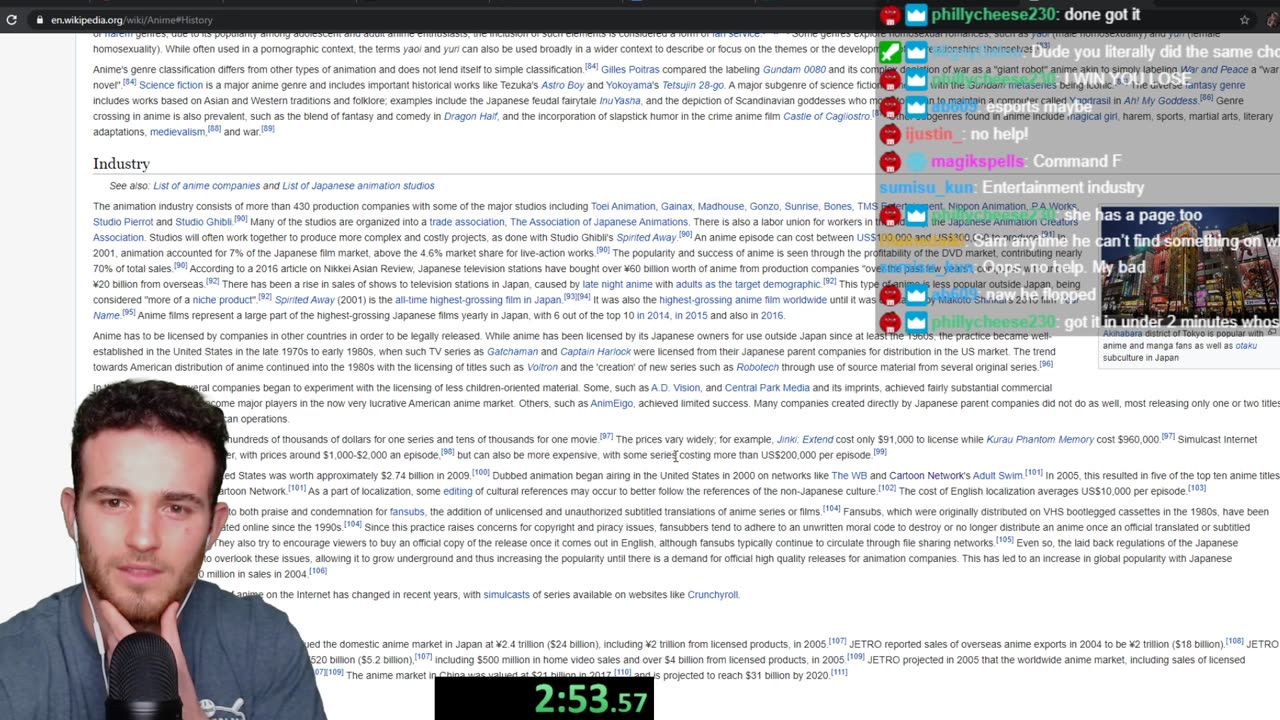Follow the Toei Animation link

(623, 207)
